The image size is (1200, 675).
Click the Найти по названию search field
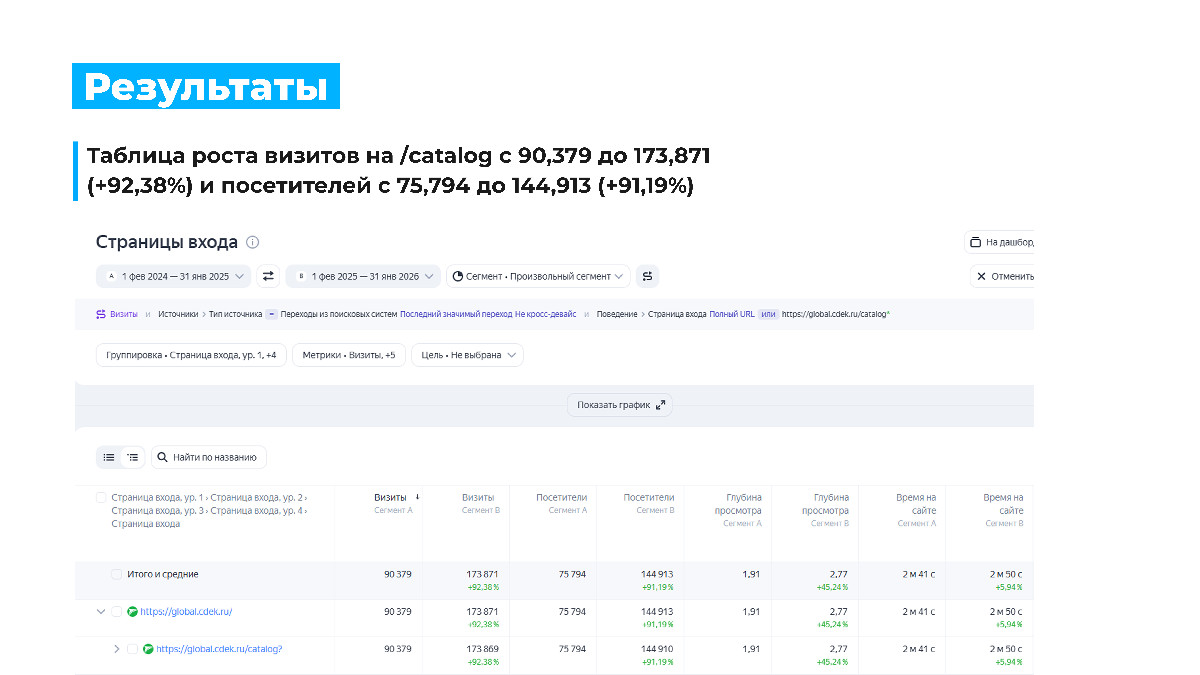coord(210,457)
